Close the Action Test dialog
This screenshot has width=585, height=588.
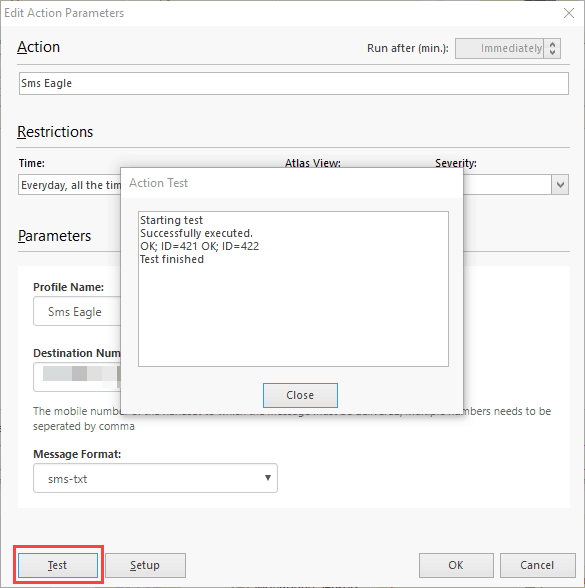[300, 395]
